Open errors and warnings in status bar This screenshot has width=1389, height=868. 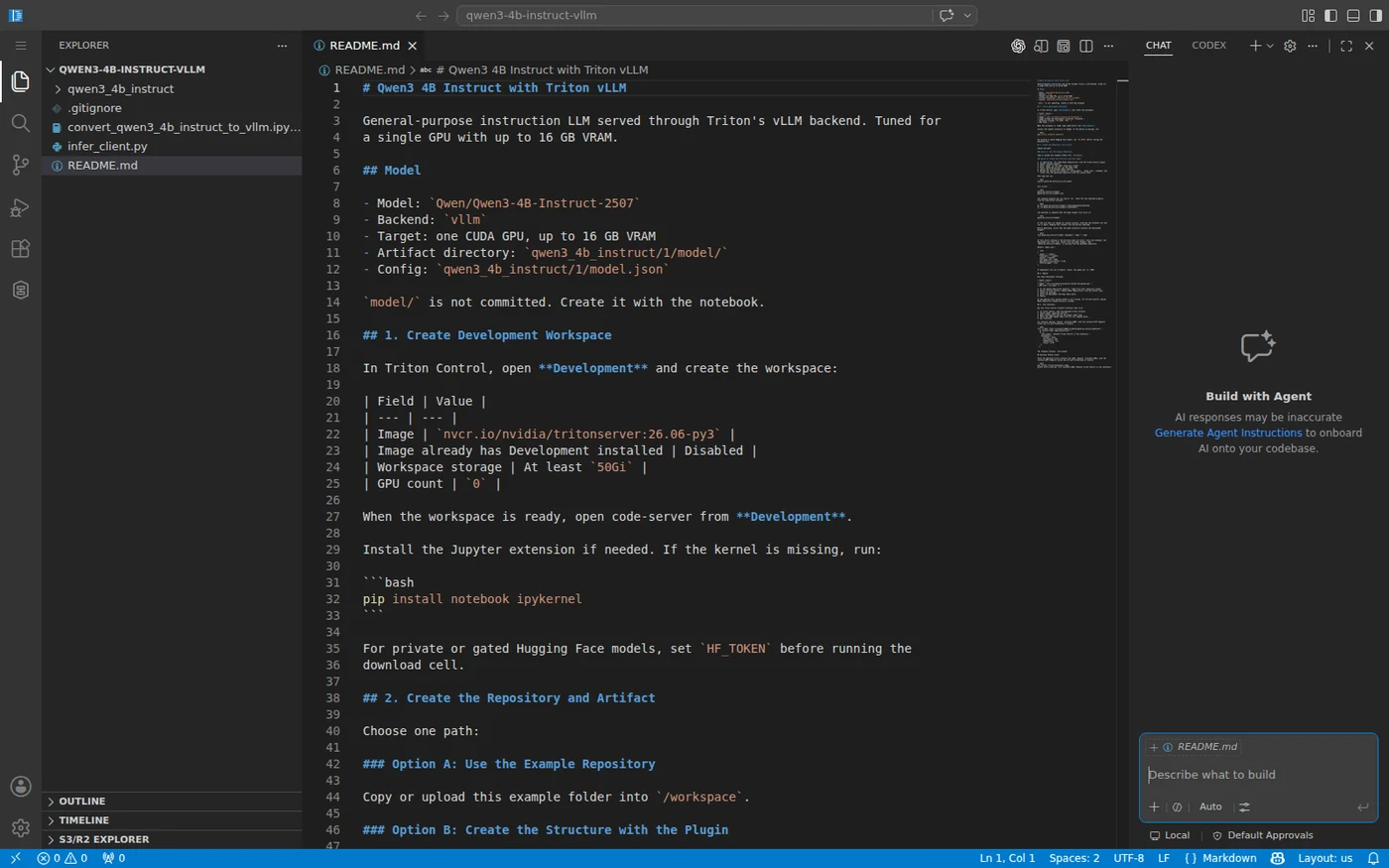pyautogui.click(x=63, y=858)
